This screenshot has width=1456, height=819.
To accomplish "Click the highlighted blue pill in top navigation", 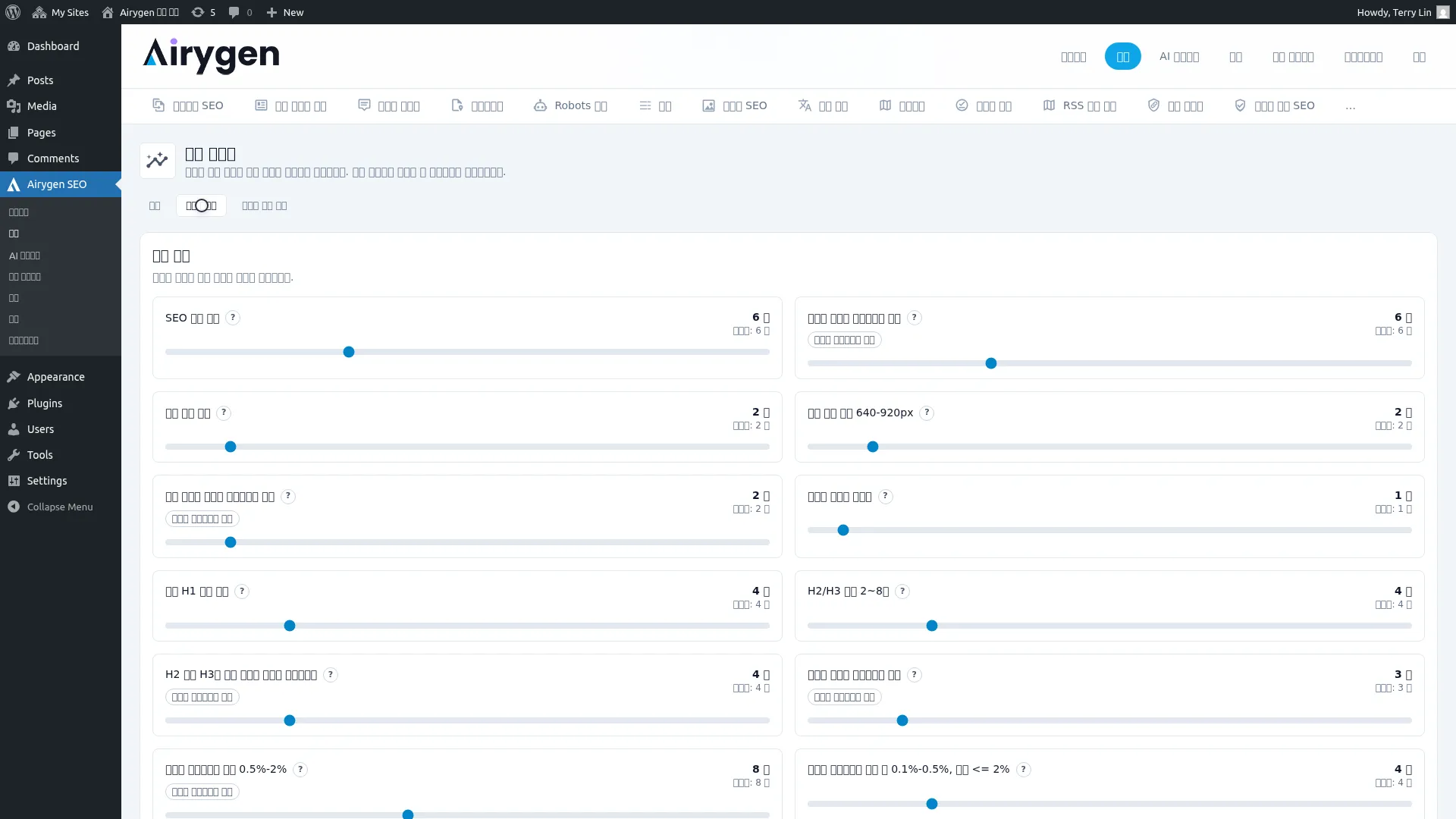I will (1122, 56).
